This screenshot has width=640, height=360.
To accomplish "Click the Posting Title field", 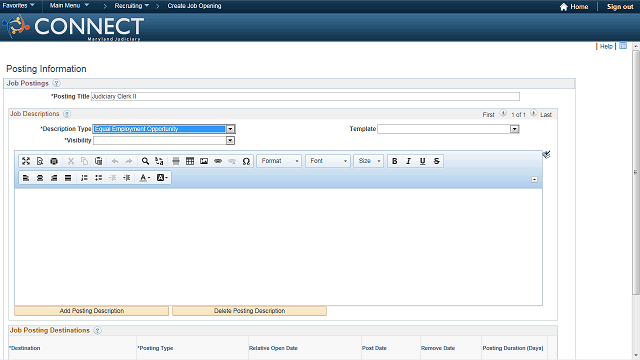I will click(x=305, y=96).
